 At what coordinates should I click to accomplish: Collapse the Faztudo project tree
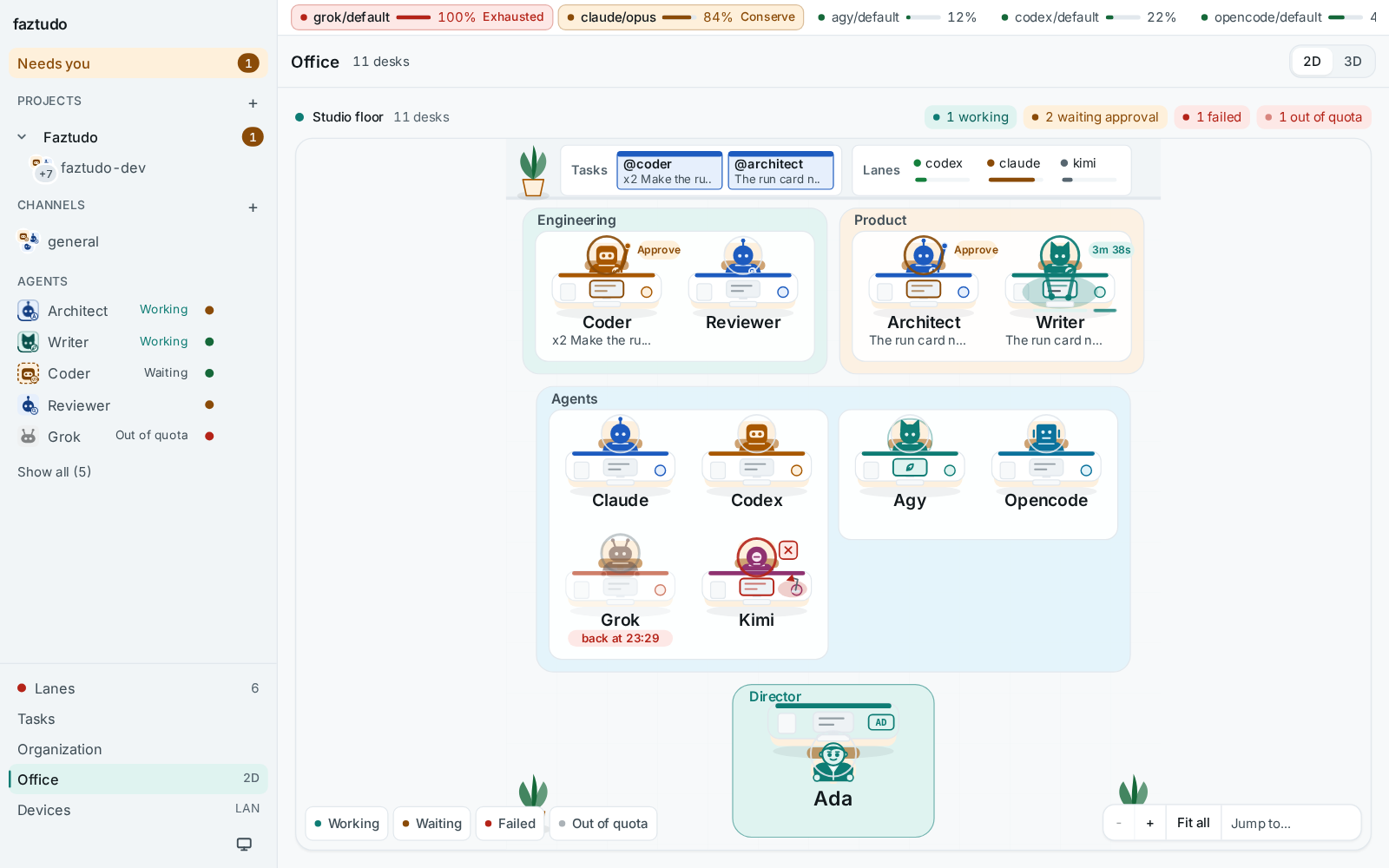click(23, 137)
